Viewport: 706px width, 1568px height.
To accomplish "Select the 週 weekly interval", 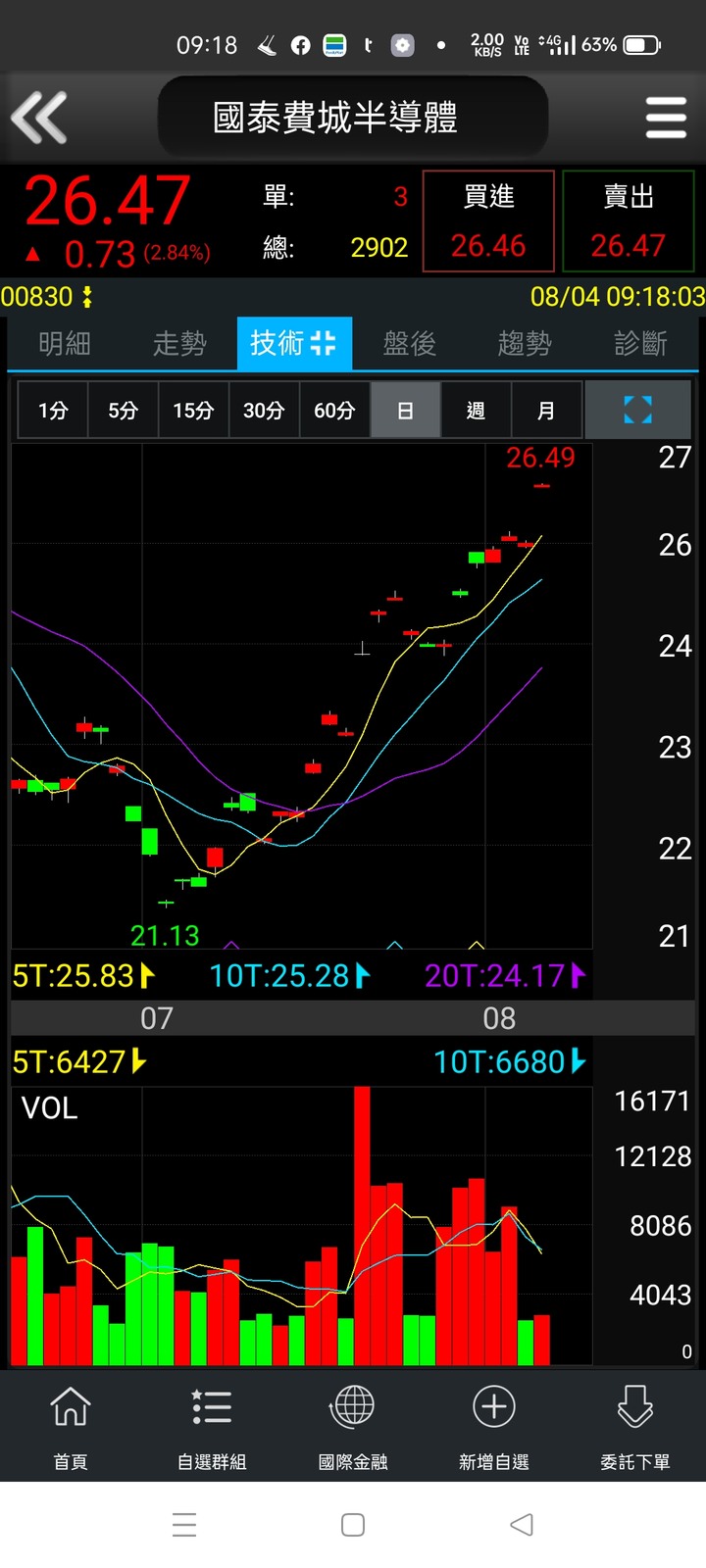I will click(x=476, y=411).
